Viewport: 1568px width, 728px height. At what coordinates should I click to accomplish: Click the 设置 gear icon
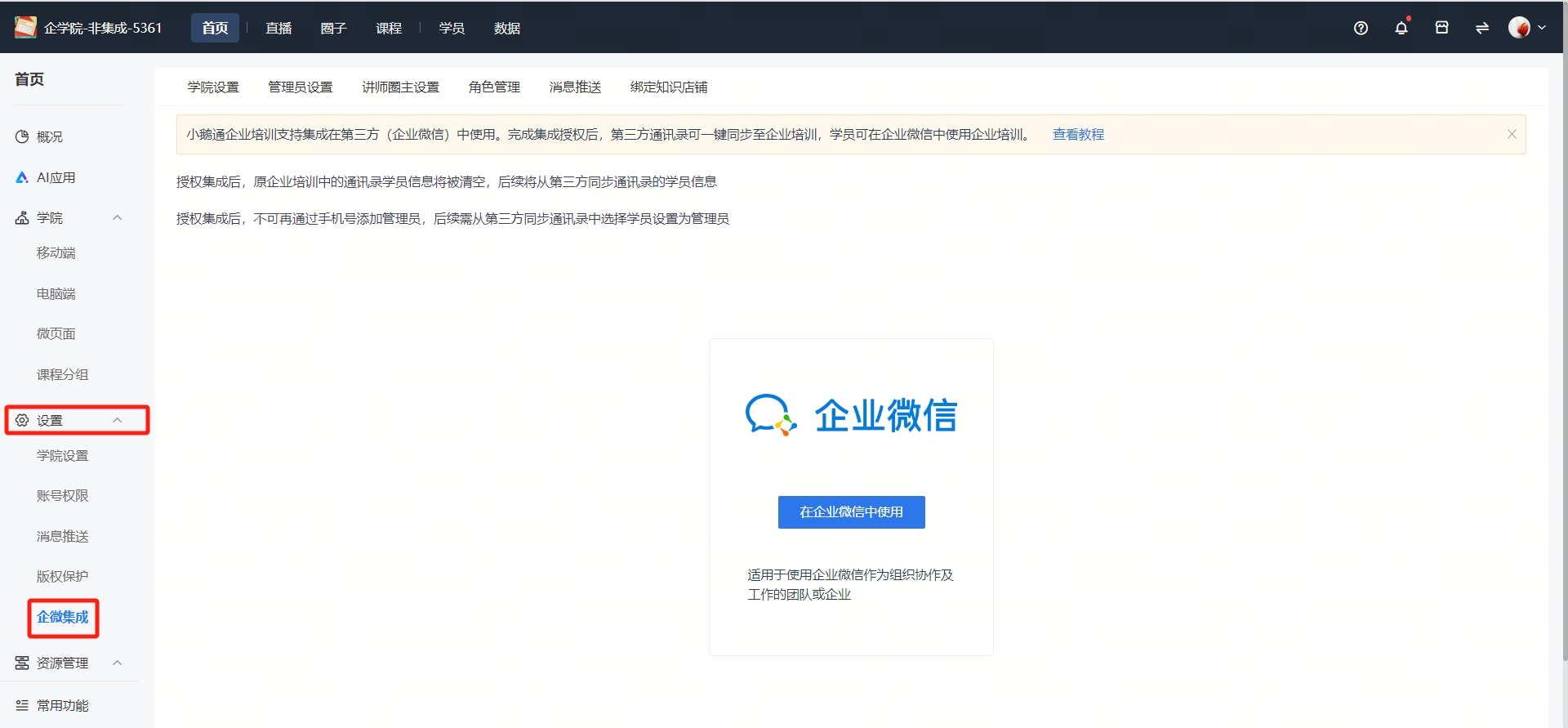pyautogui.click(x=22, y=420)
